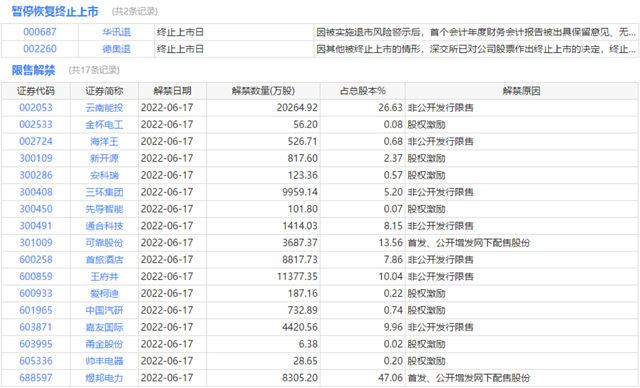Open 先导智能 stock link
This screenshot has width=640, height=388.
104,209
